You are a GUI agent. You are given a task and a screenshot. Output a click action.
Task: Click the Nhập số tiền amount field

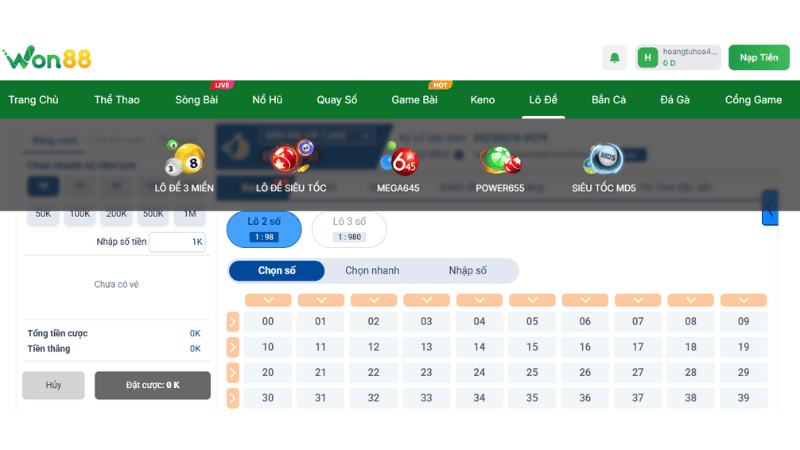[177, 242]
